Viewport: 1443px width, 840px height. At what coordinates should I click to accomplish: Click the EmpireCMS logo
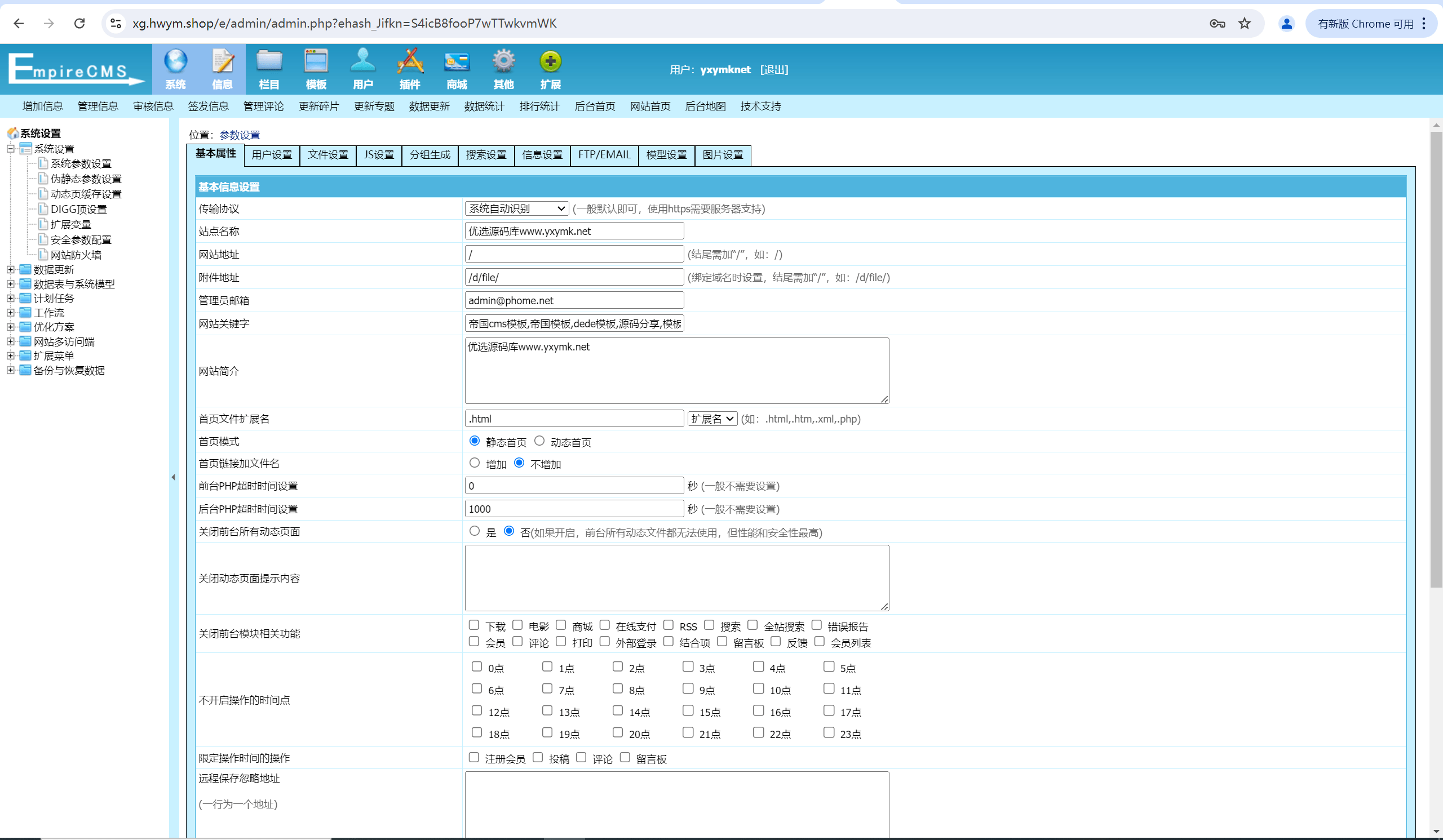pyautogui.click(x=76, y=69)
